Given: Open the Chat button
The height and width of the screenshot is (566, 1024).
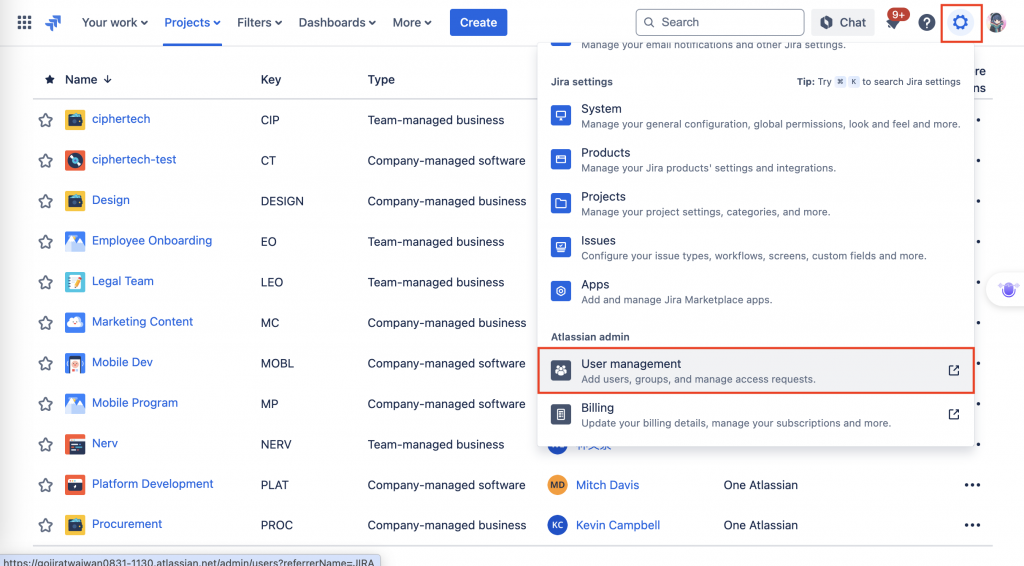Looking at the screenshot, I should [x=842, y=23].
